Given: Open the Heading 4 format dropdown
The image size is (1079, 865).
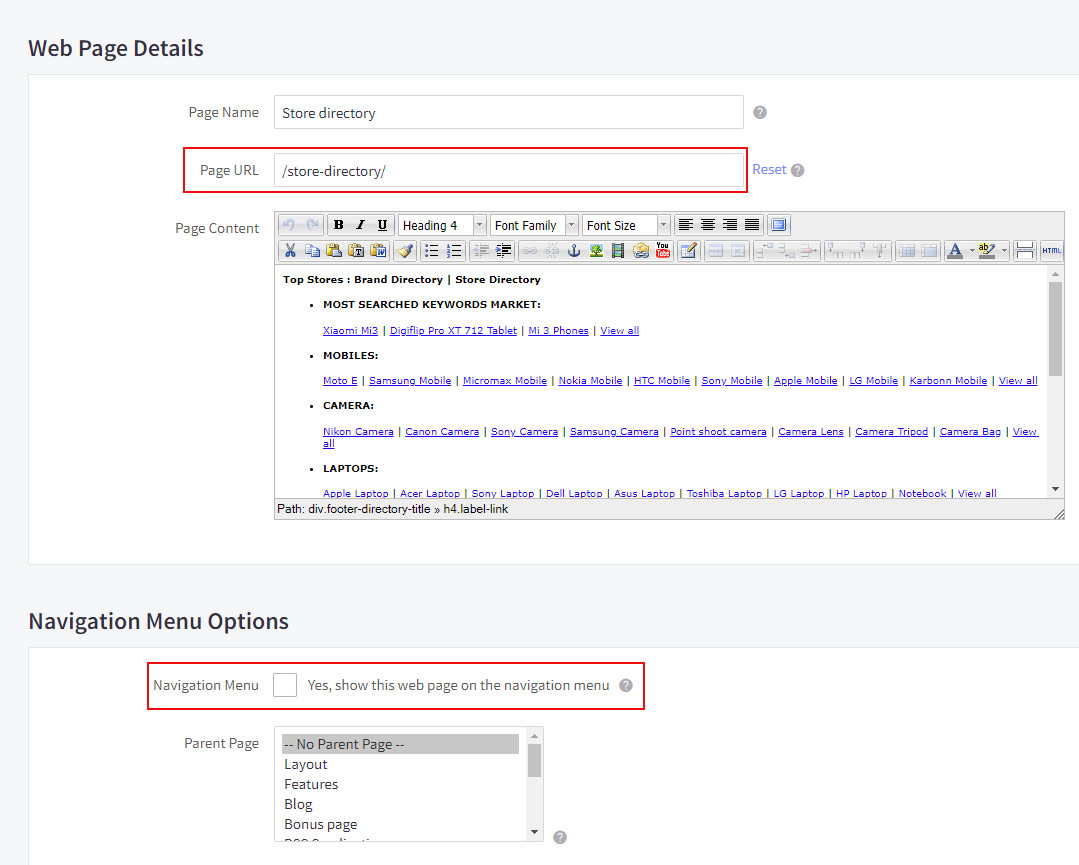Looking at the screenshot, I should 442,225.
